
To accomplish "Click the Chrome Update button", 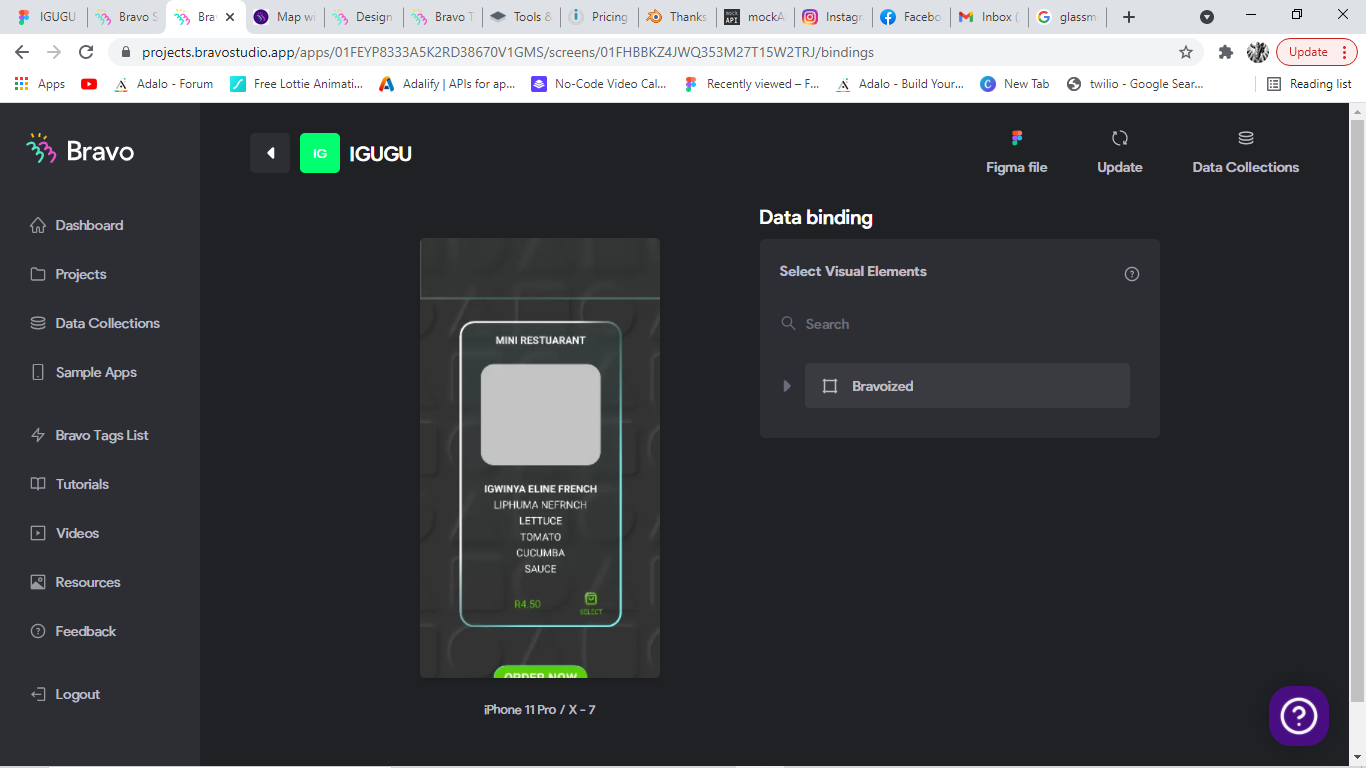I will 1315,52.
